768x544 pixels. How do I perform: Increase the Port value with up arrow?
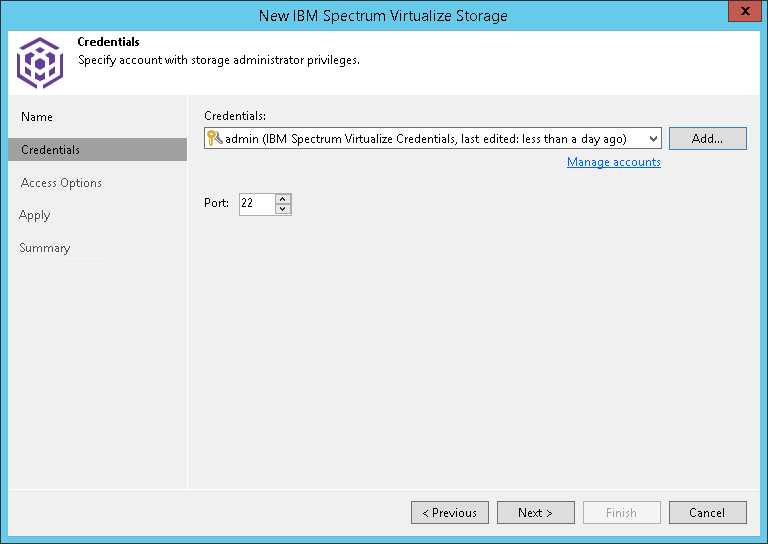click(283, 198)
